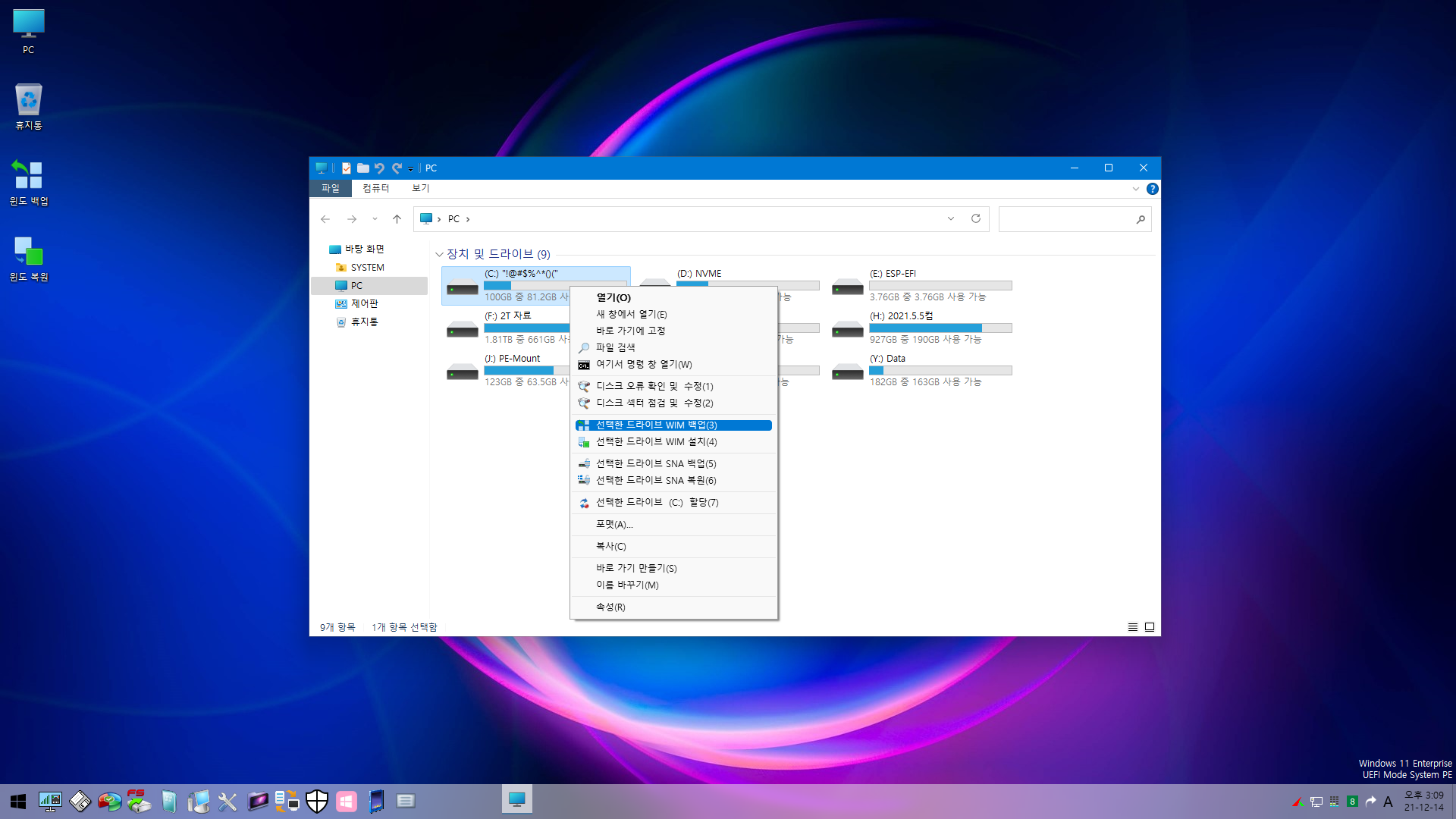This screenshot has height=819, width=1456.
Task: Choose 선택한 드라이브 SNA 백업(5)
Action: point(673,463)
